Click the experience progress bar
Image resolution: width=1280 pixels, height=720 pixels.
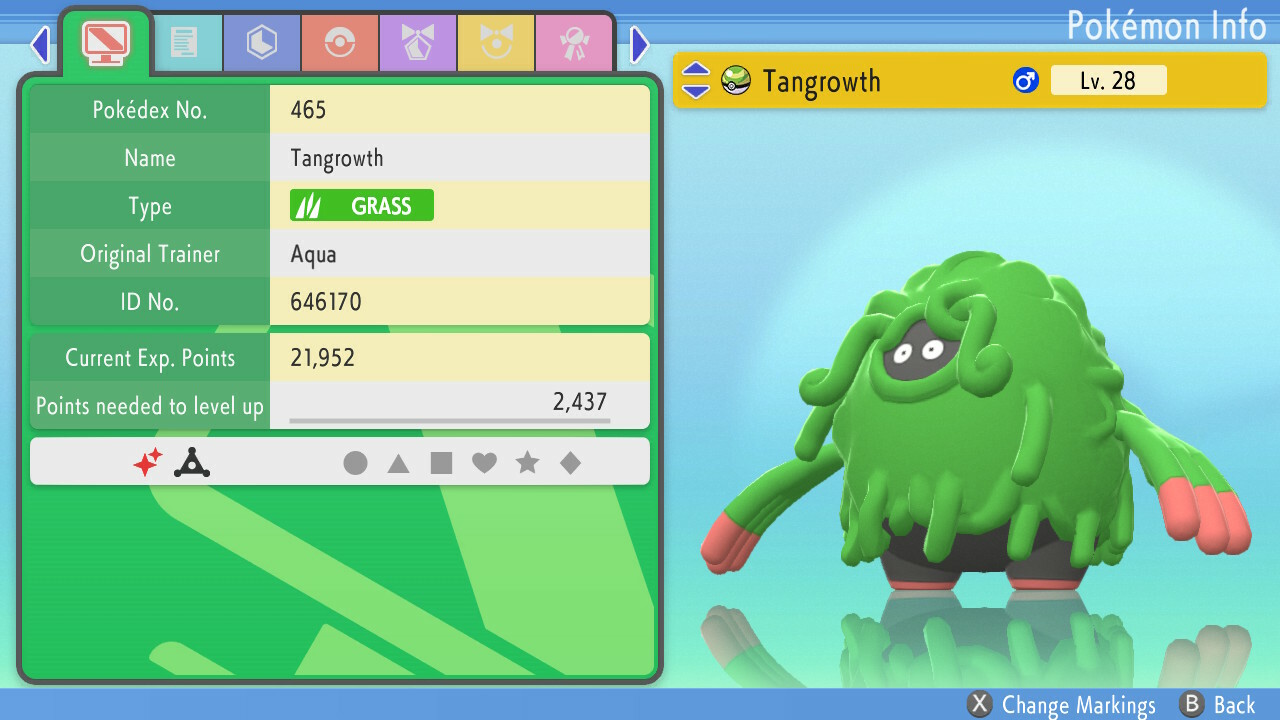pos(449,421)
